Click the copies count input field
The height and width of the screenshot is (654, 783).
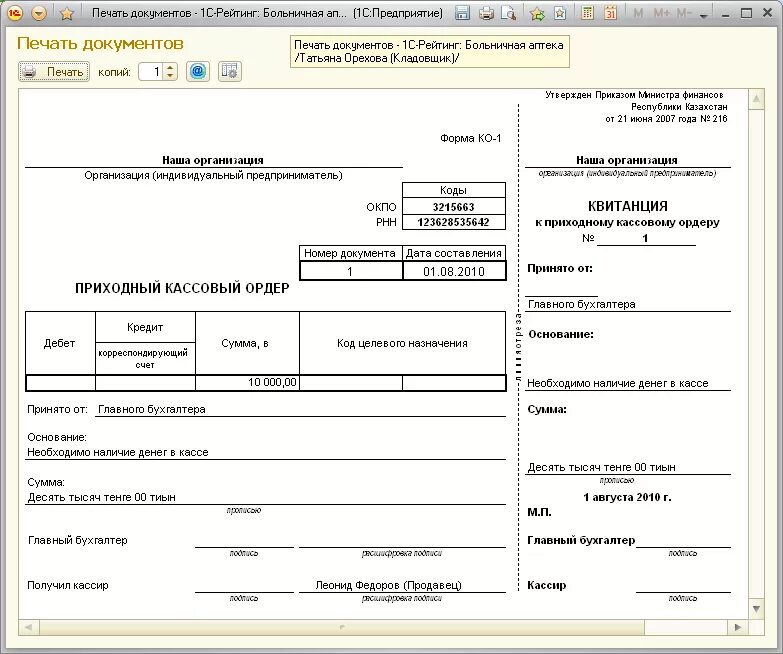[x=151, y=71]
